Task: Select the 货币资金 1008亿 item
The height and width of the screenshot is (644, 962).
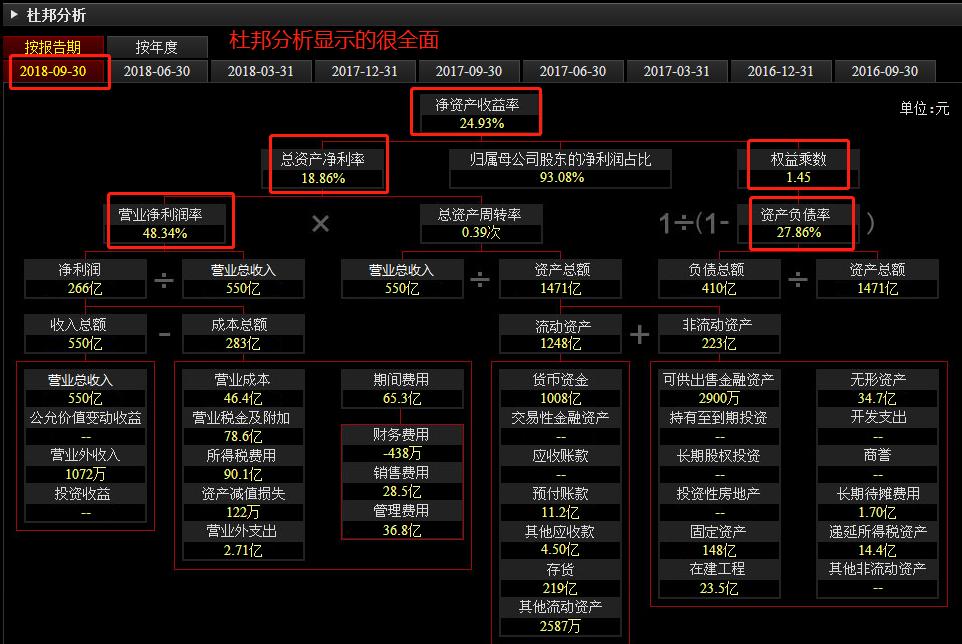Action: coord(560,387)
